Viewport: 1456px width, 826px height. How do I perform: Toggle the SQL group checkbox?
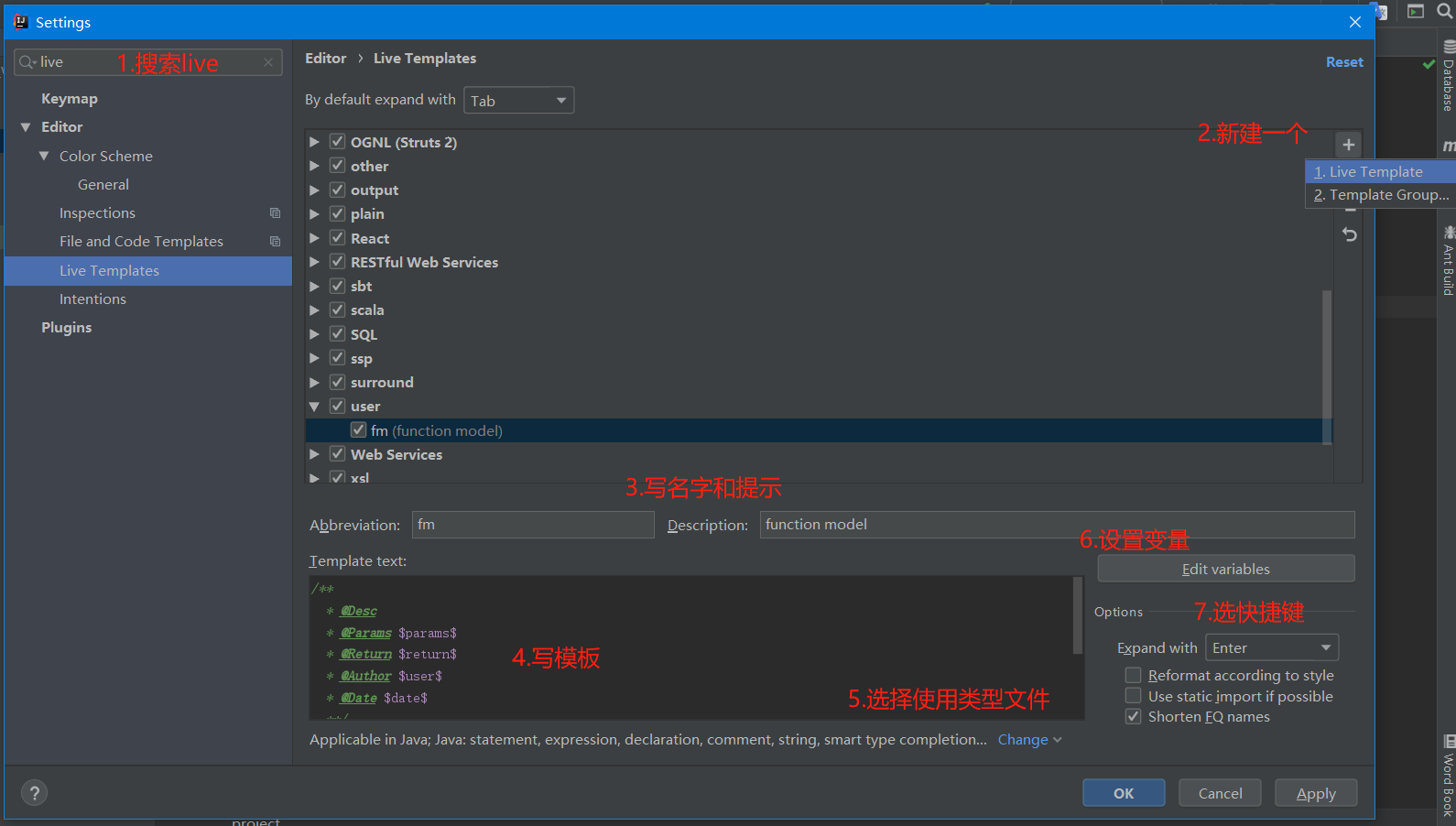click(x=337, y=334)
